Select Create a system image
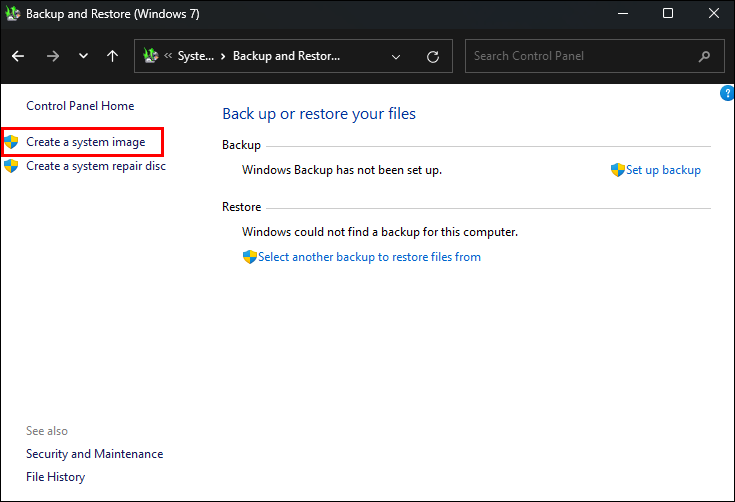The height and width of the screenshot is (502, 735). tap(85, 142)
